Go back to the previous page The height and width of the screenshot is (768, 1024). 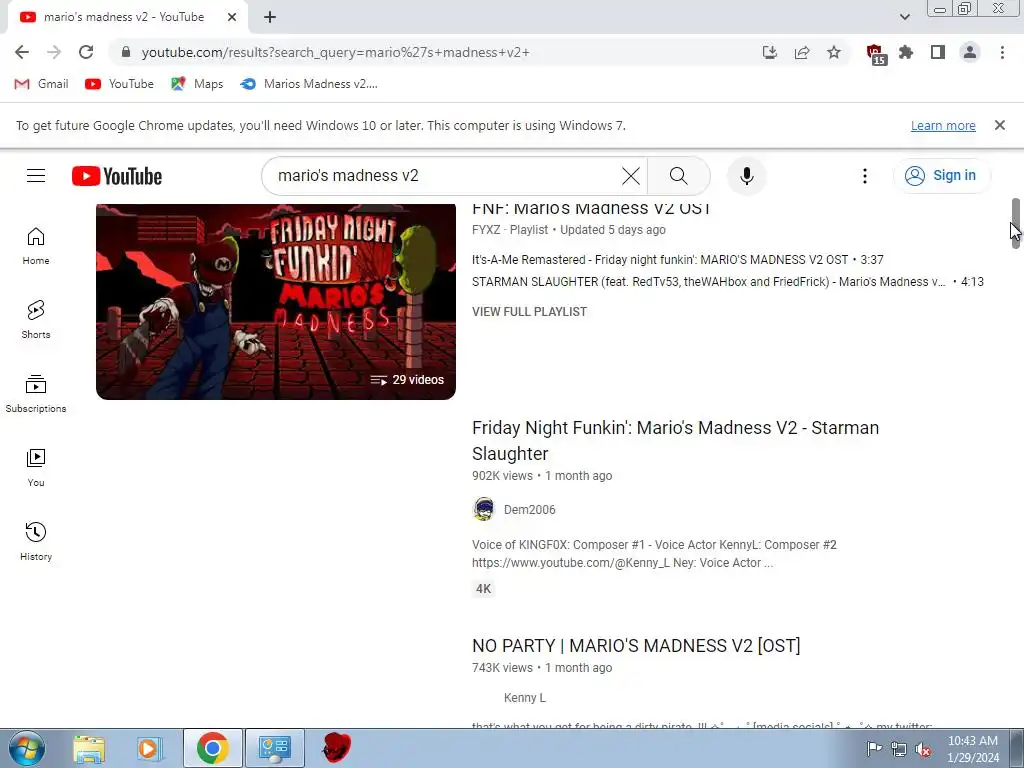click(22, 52)
